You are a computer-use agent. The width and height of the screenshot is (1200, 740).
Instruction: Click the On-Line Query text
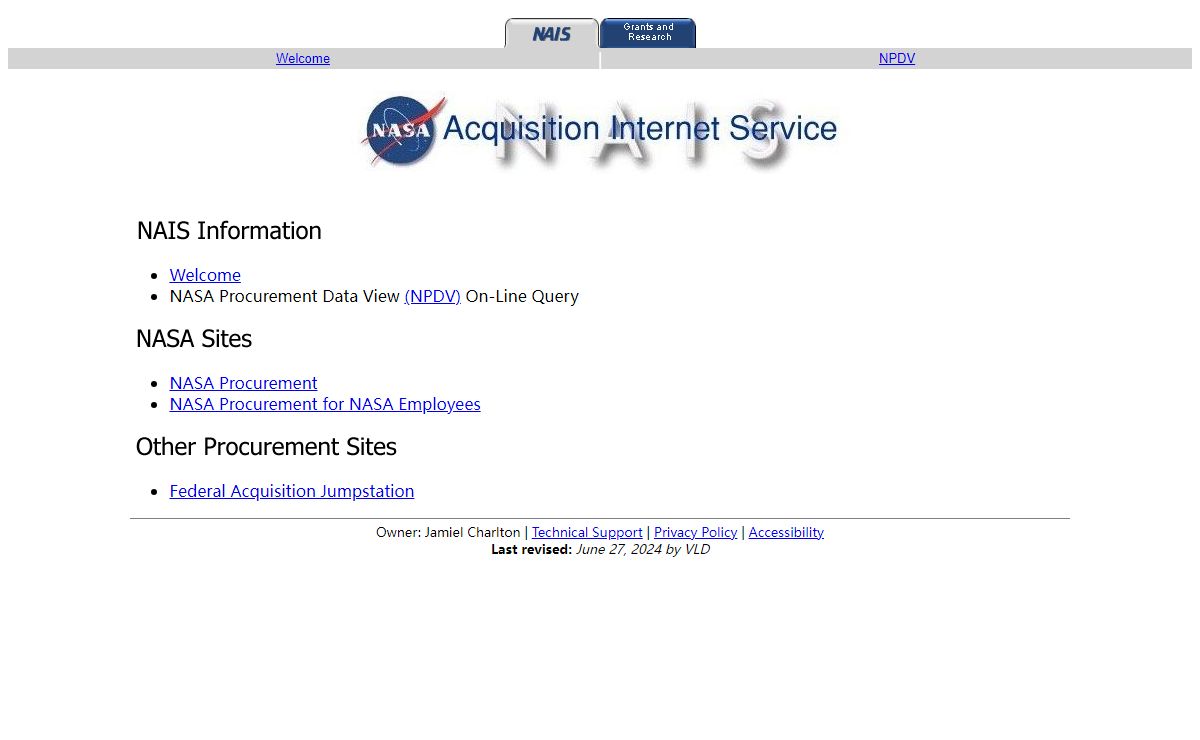[x=522, y=296]
